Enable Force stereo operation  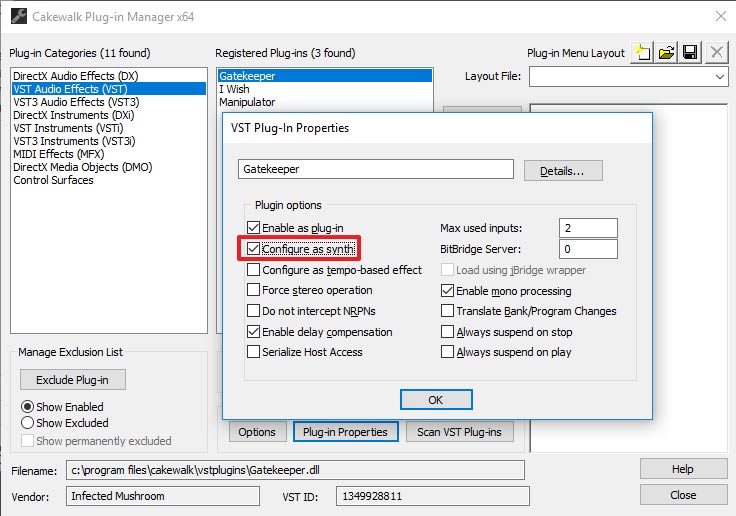click(x=254, y=291)
